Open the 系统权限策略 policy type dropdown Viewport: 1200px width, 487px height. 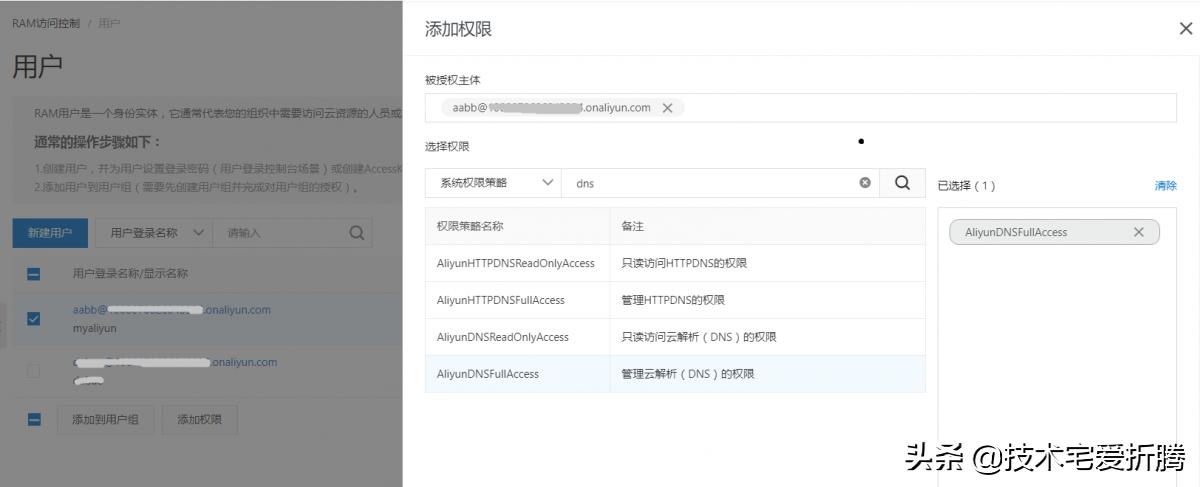pyautogui.click(x=492, y=183)
